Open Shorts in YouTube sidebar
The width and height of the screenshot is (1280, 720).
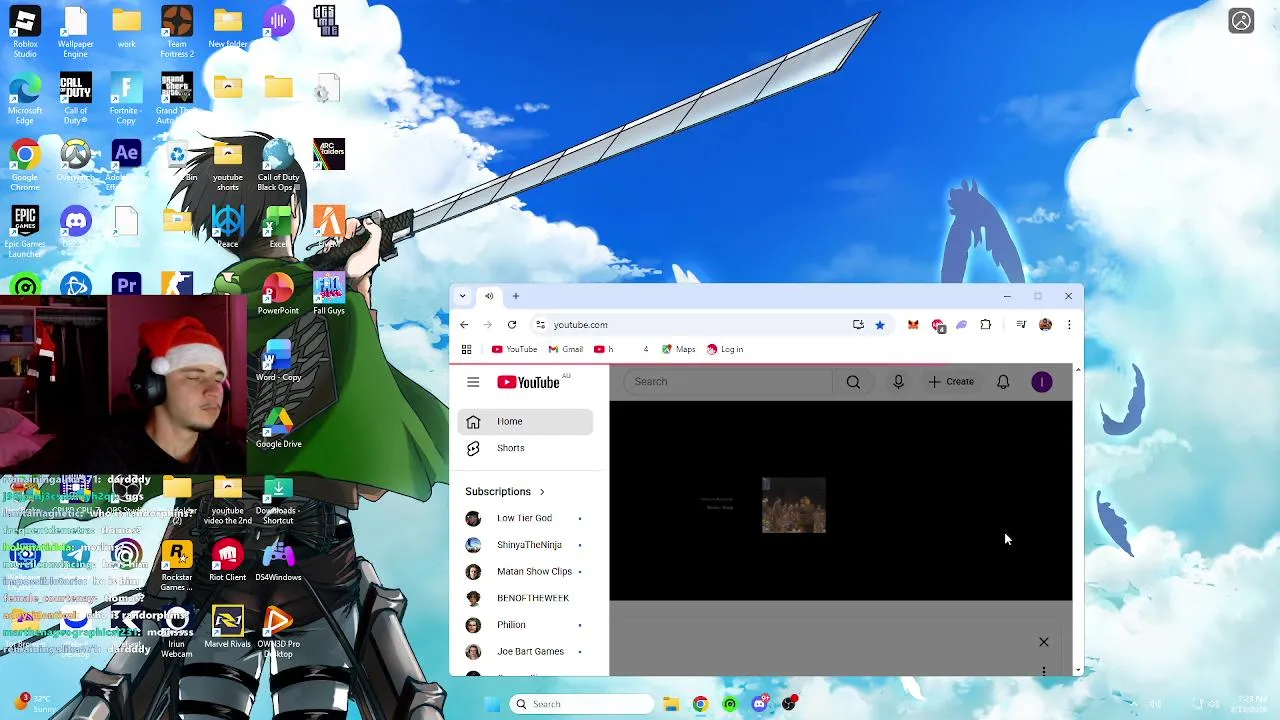click(525, 448)
